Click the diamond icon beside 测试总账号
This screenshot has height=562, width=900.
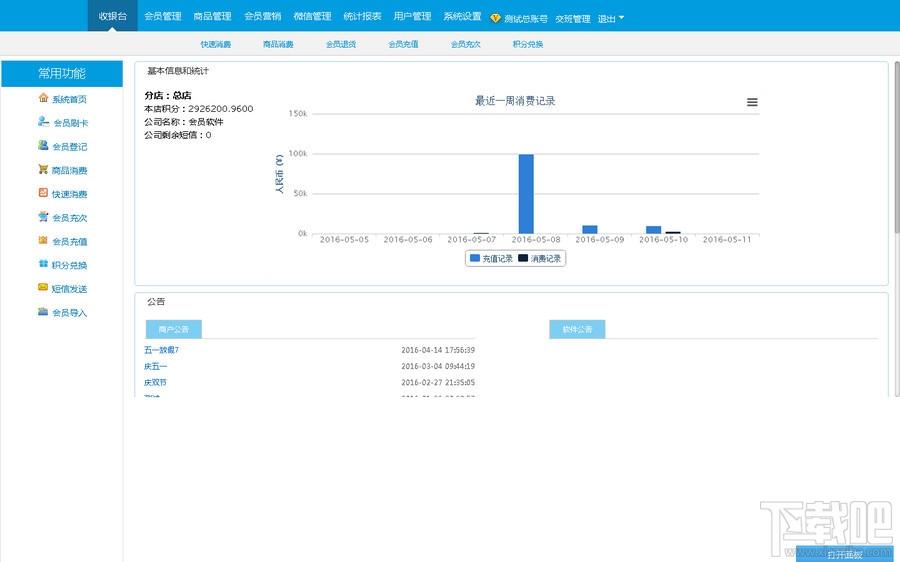tap(495, 18)
